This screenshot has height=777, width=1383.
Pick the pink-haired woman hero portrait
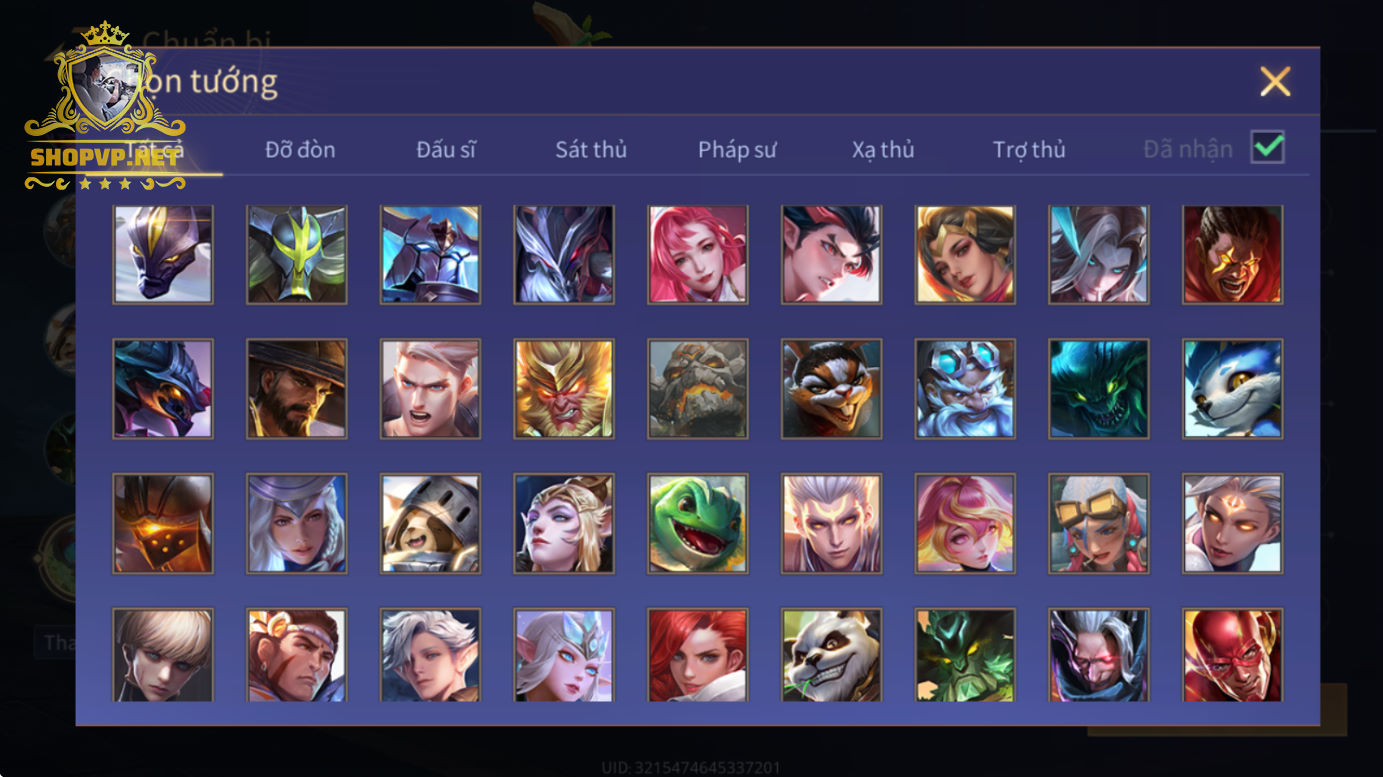[698, 255]
